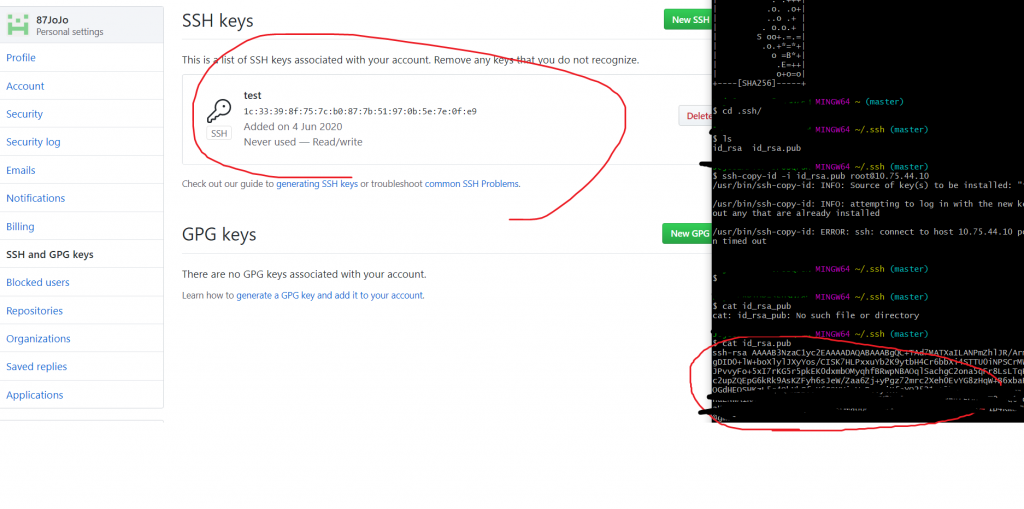Delete the test SSH key

[x=696, y=116]
